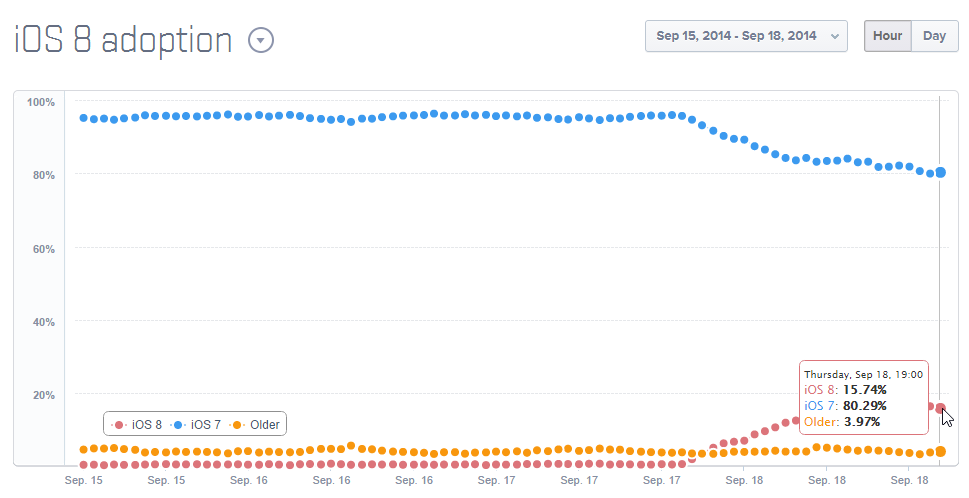
Task: Click the first orange Older data point
Action: [x=84, y=449]
